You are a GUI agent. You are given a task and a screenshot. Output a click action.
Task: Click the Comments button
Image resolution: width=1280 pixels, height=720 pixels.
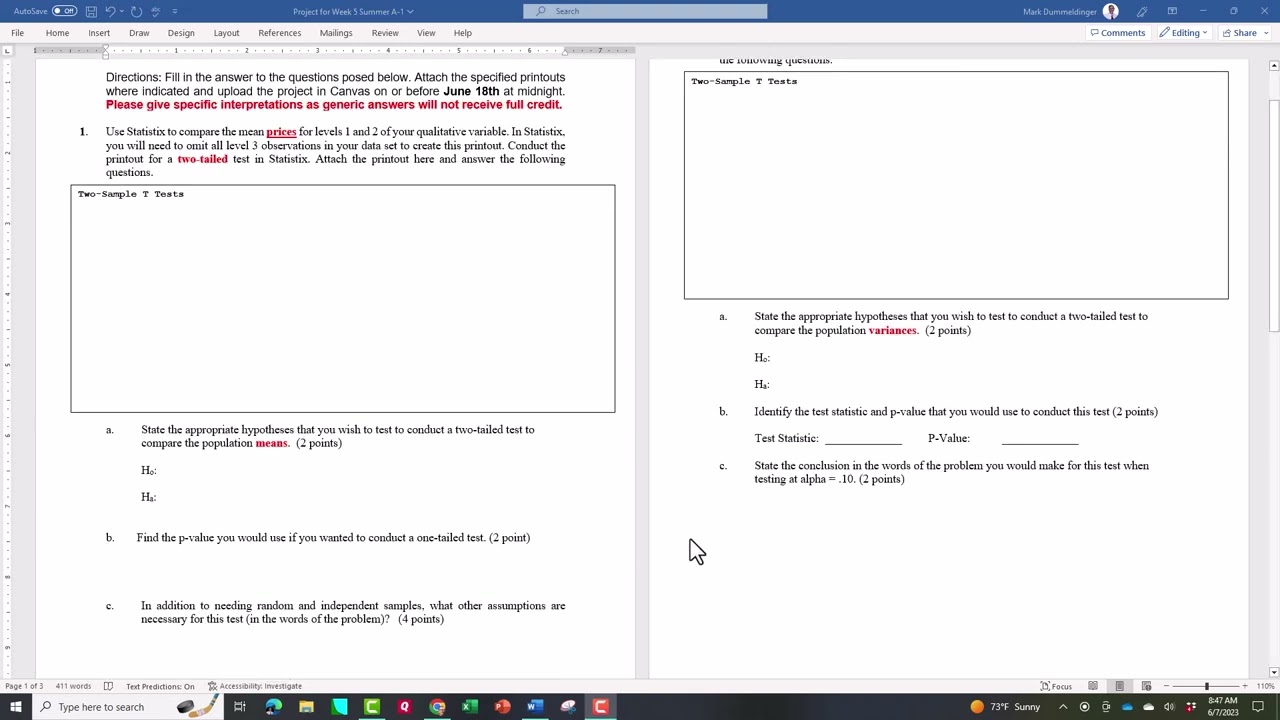[1118, 33]
